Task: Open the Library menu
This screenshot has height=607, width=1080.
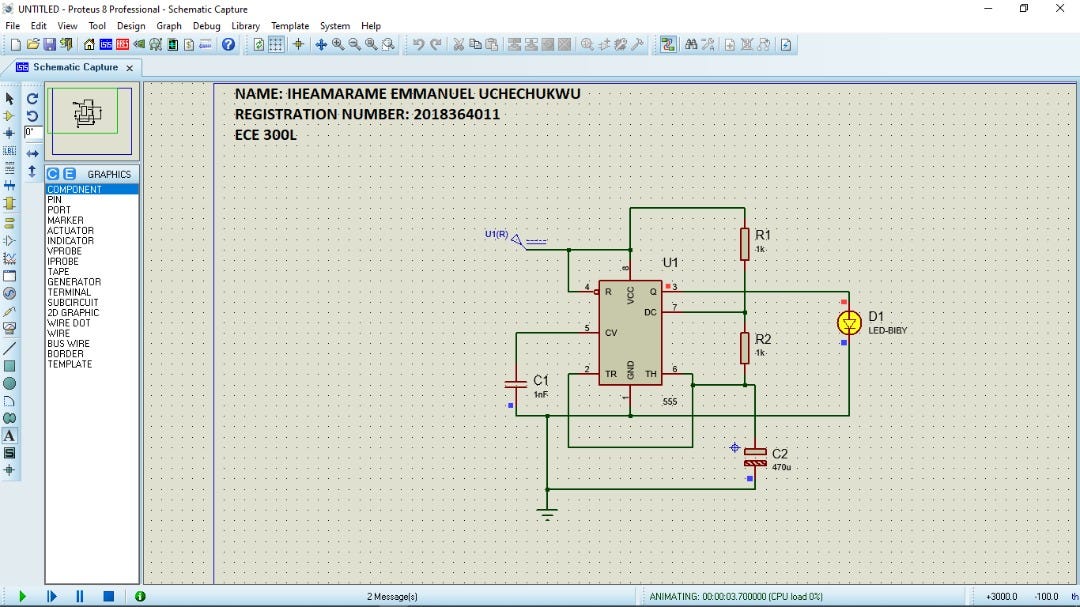Action: (x=245, y=26)
